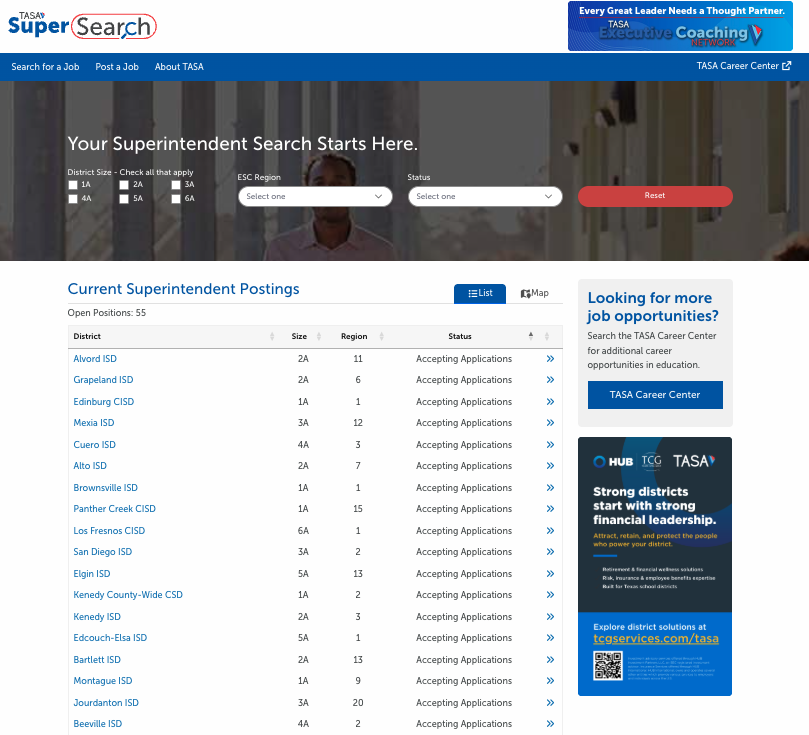Click Mexia ISD size cell '3A'
The height and width of the screenshot is (735, 809).
[303, 423]
